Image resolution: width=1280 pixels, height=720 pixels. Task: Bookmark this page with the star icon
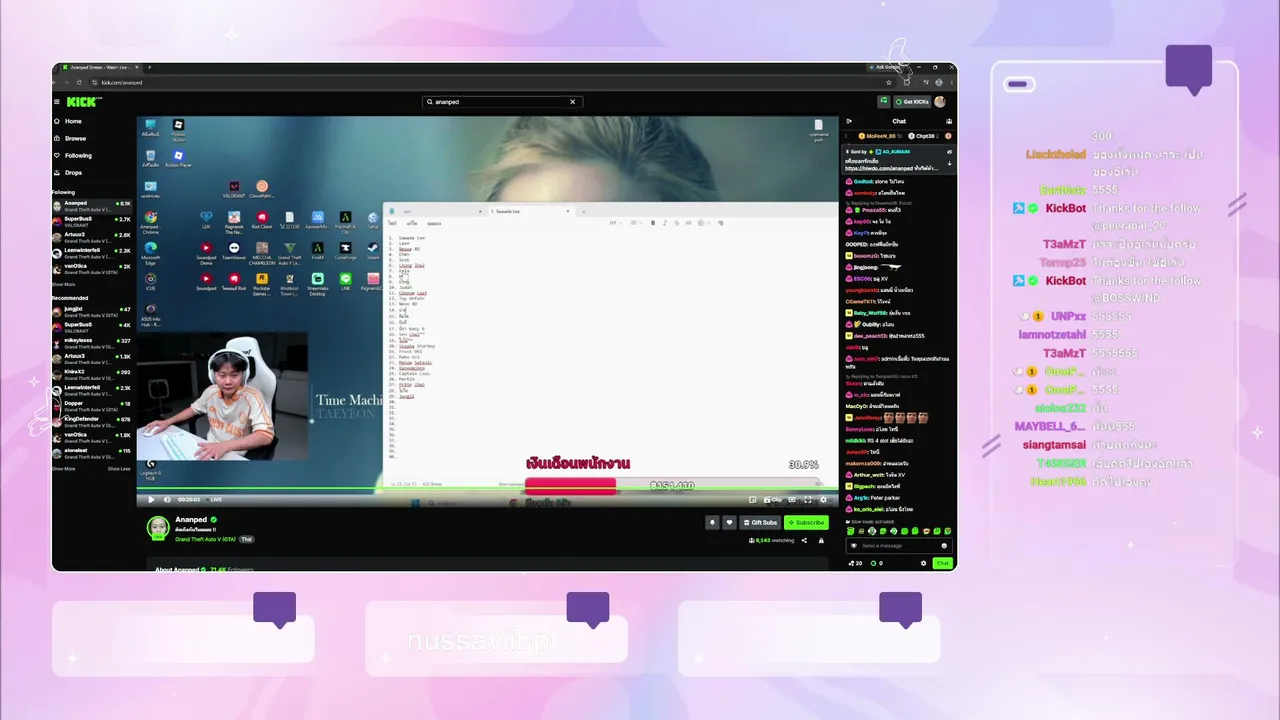pos(891,82)
